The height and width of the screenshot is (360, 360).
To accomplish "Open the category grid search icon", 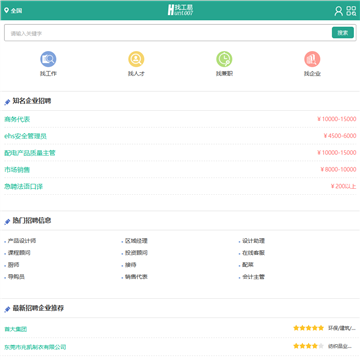I will 351,11.
